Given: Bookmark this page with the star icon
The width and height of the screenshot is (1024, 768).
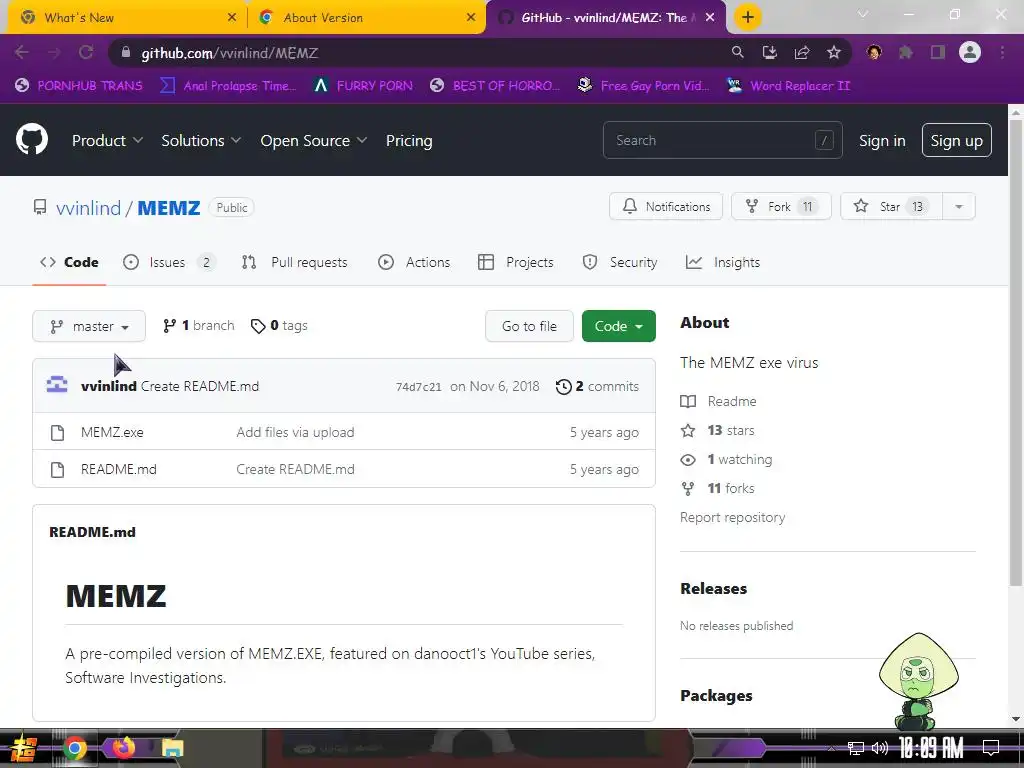Looking at the screenshot, I should click(834, 52).
